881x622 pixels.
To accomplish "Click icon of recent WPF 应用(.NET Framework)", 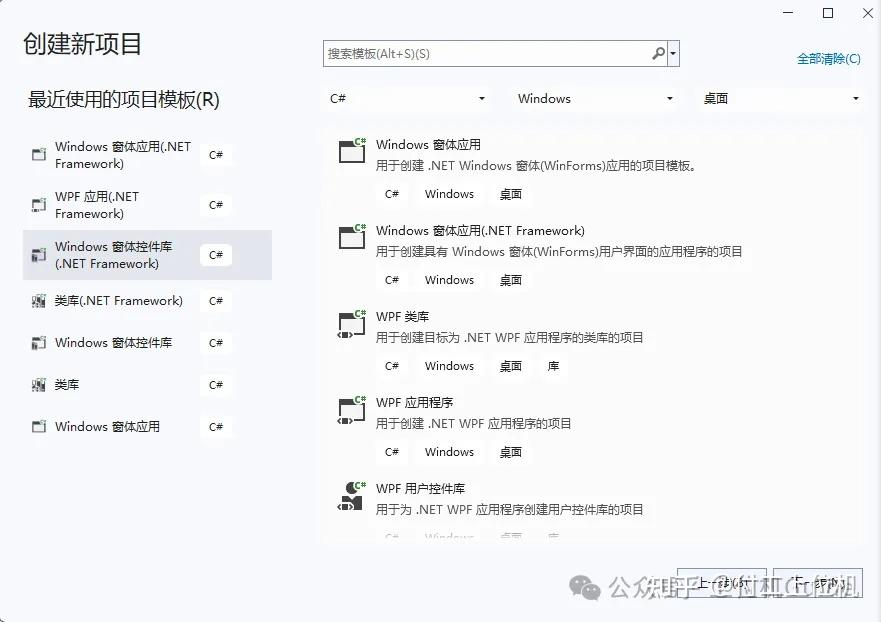I will click(39, 205).
